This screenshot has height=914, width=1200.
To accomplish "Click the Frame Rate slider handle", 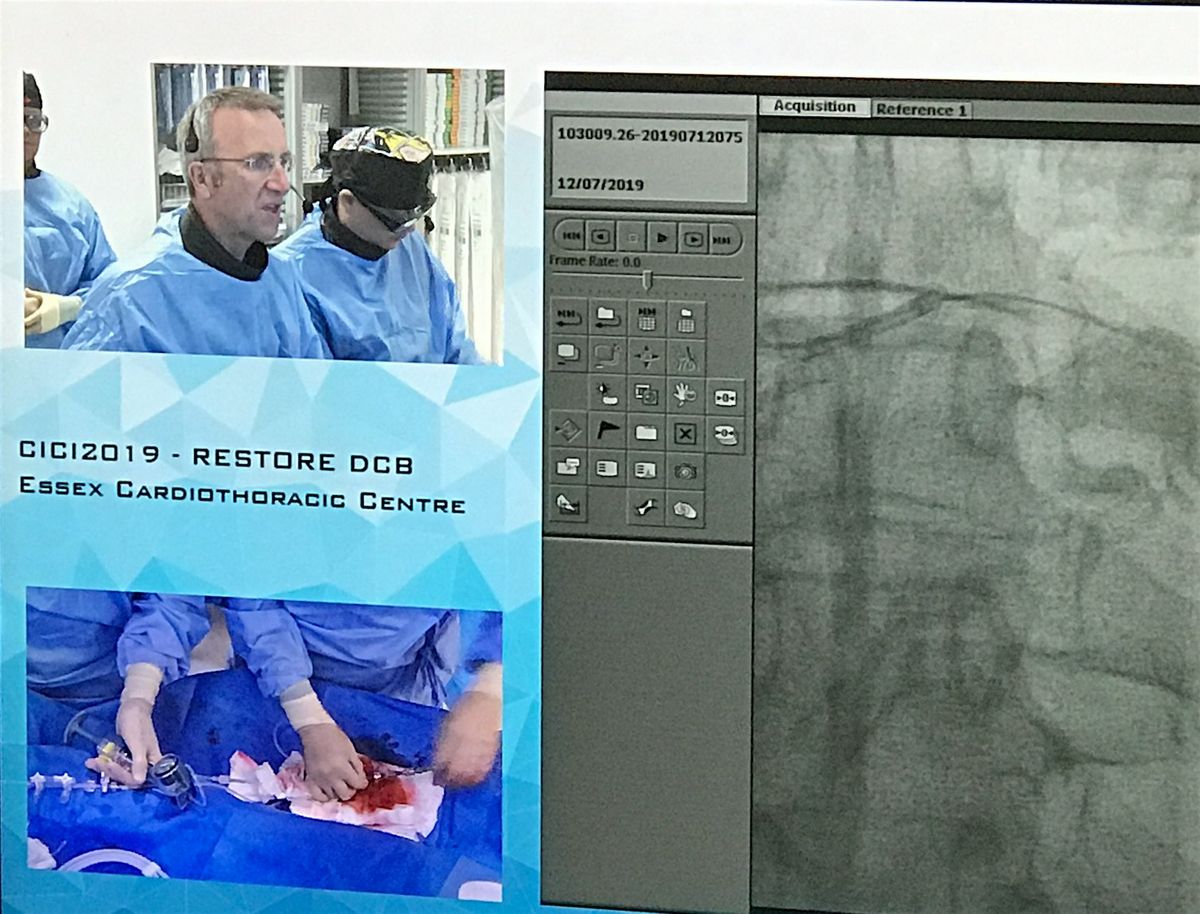I will (x=647, y=279).
